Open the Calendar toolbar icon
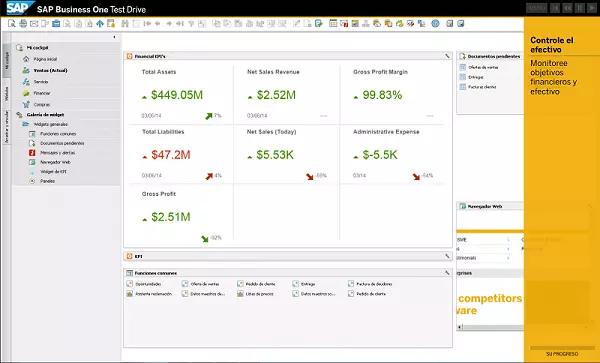The height and width of the screenshot is (363, 600). [333, 24]
